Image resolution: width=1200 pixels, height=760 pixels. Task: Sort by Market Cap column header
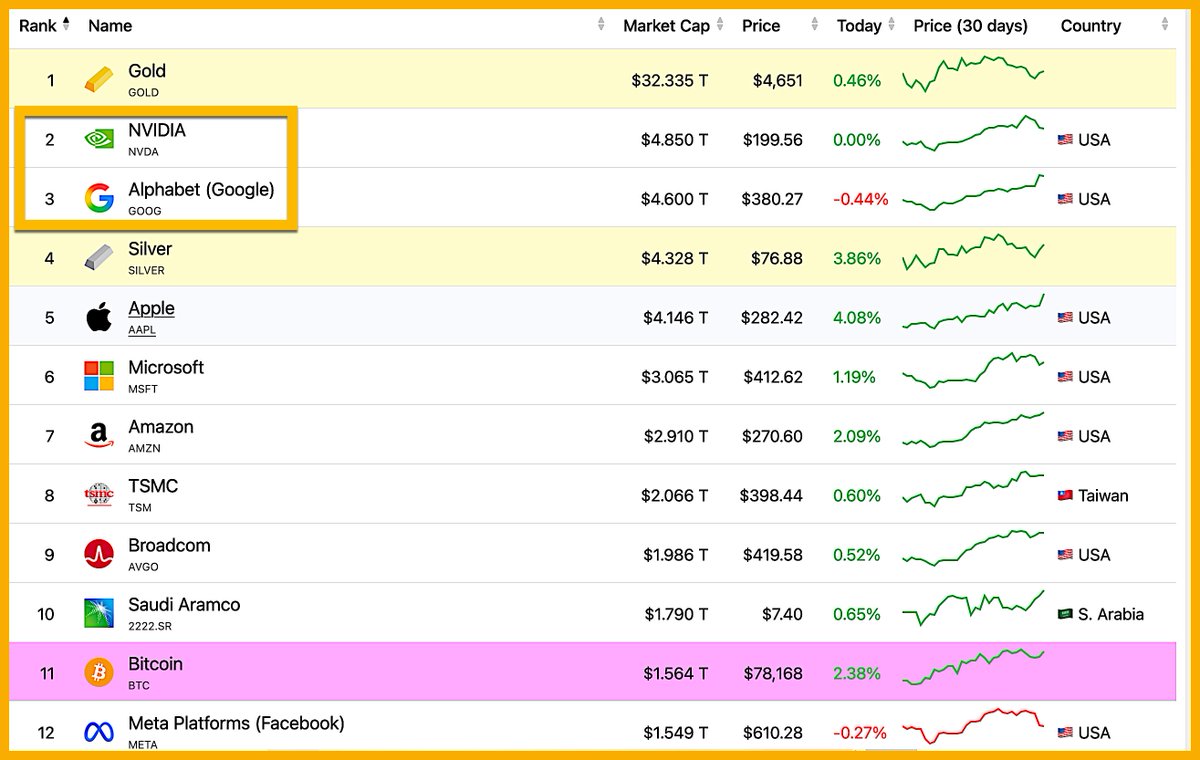click(666, 26)
